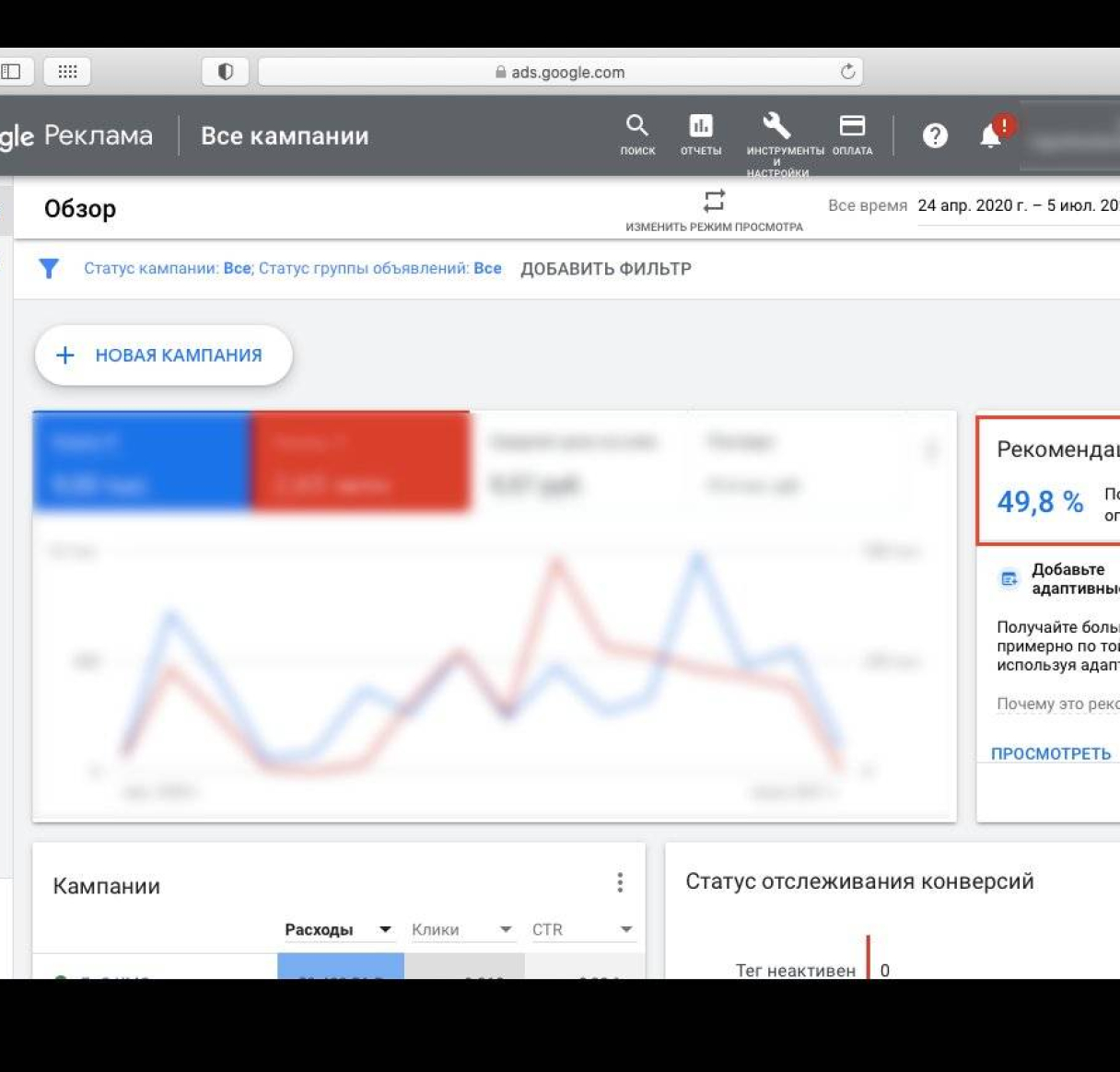Open the reports icon (Отчеты)
1120x1072 pixels.
701,126
